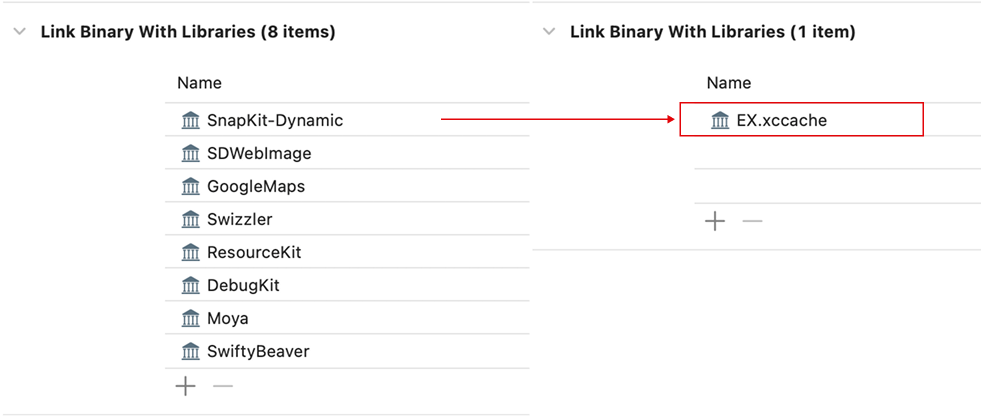This screenshot has width=981, height=416.
Task: Click the GoogleMaps library icon
Action: pyautogui.click(x=190, y=186)
